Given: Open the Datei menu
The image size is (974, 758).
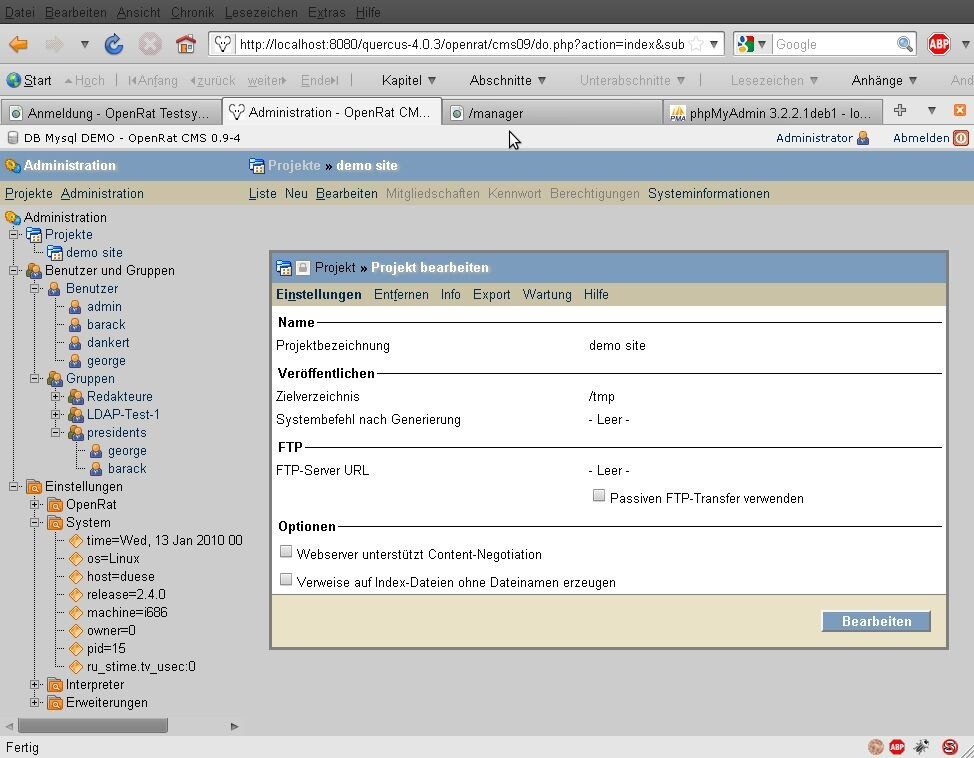Looking at the screenshot, I should click(20, 12).
